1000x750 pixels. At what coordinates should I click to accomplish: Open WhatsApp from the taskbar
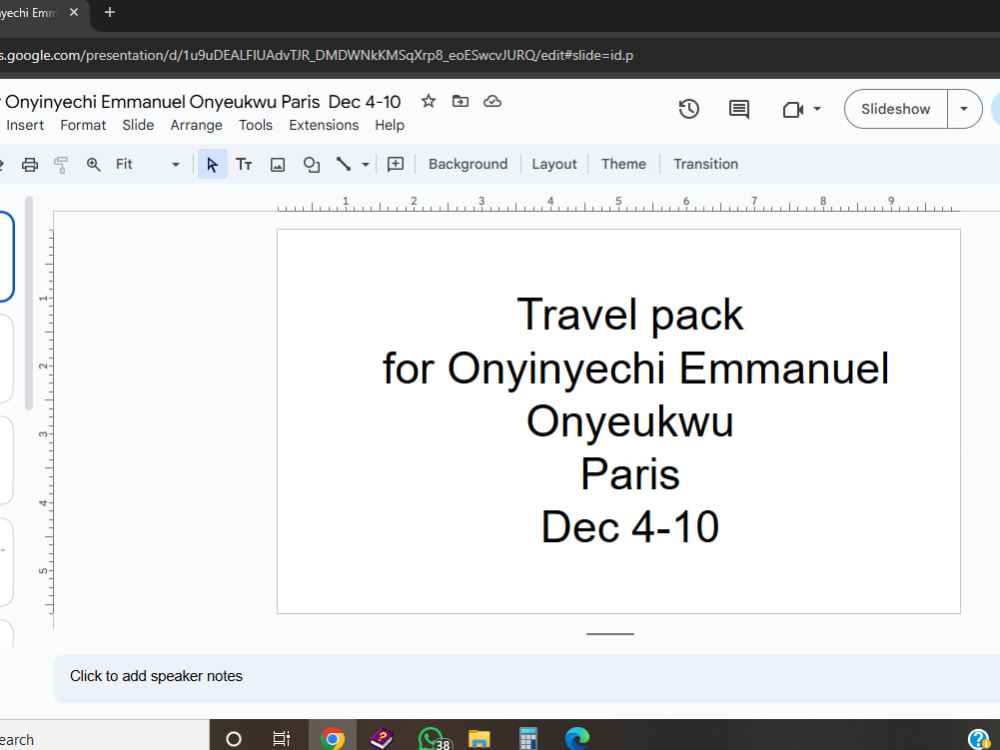click(x=434, y=739)
